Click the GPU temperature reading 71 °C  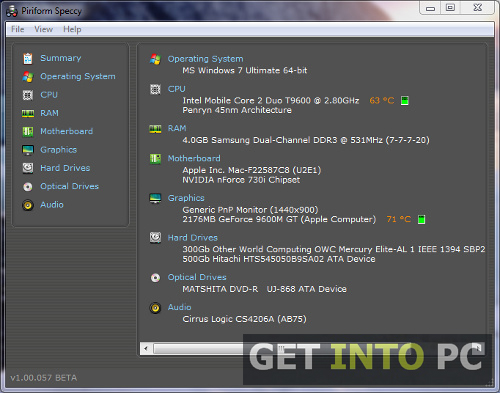click(x=399, y=219)
